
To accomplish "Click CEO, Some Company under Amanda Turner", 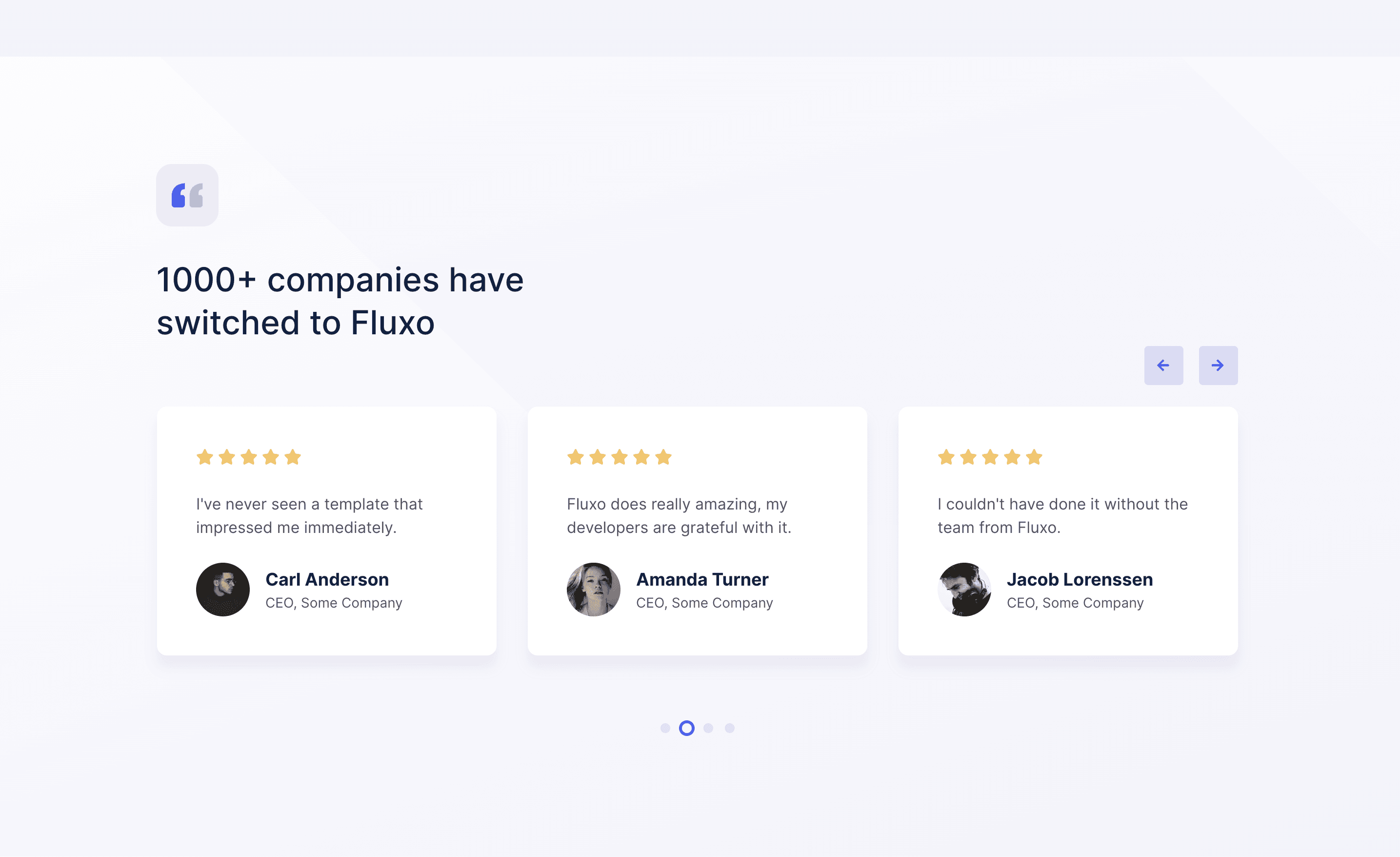I will pos(704,602).
